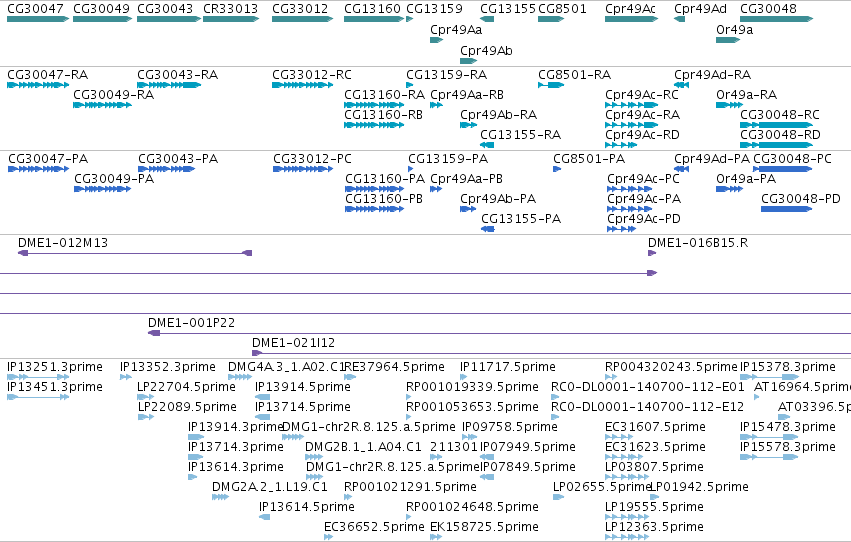Open the IP11717.5prime EST label
This screenshot has height=542, width=851.
[x=508, y=367]
